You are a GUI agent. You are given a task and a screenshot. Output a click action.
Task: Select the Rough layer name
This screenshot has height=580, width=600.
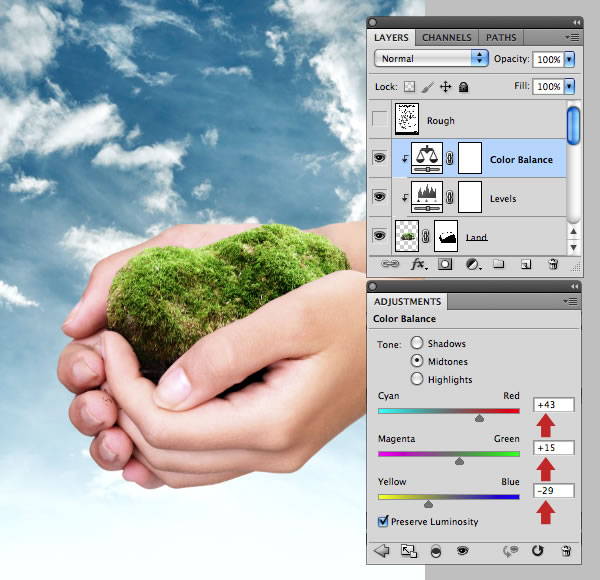click(x=441, y=121)
